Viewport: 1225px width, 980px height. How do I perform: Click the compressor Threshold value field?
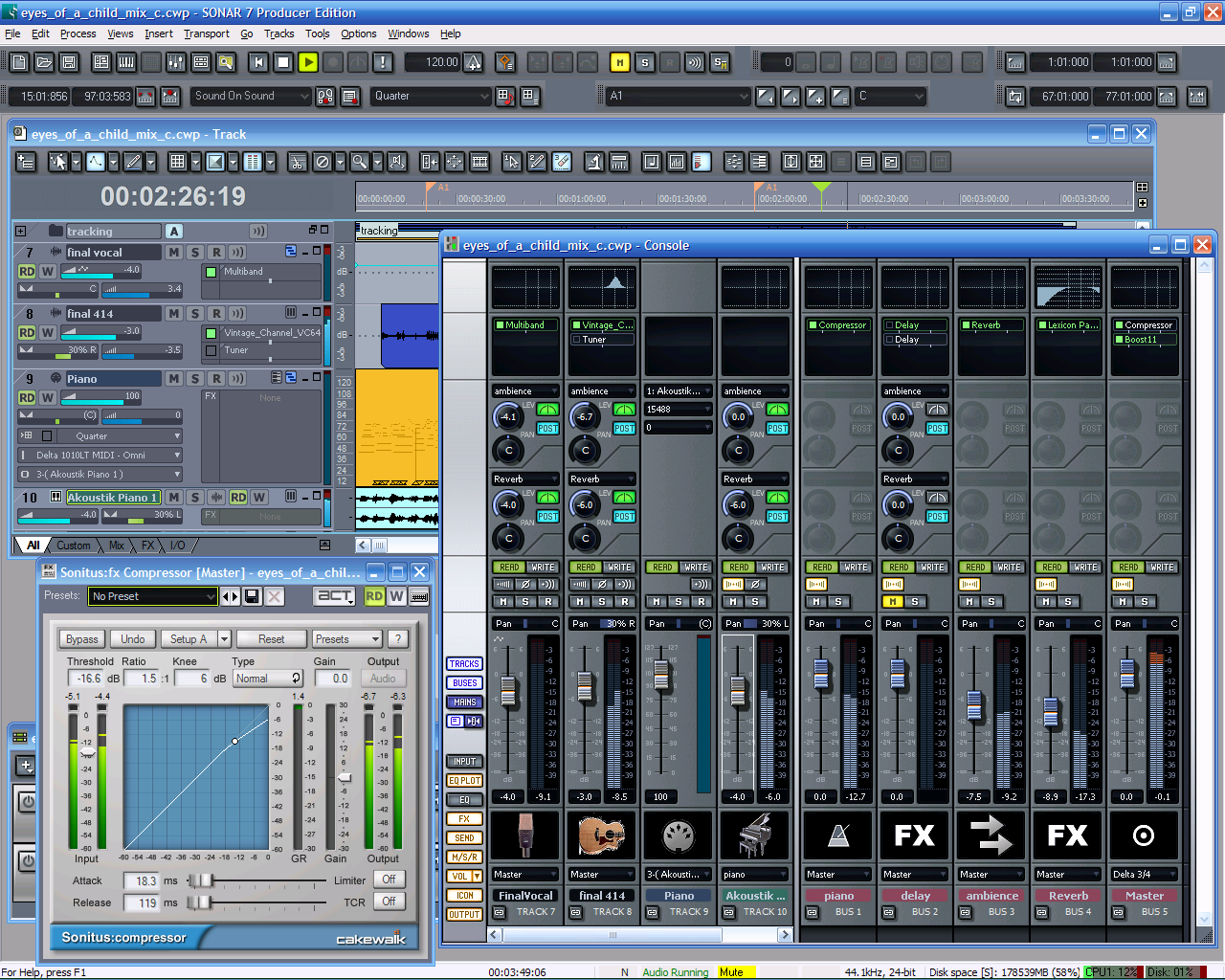pyautogui.click(x=86, y=679)
